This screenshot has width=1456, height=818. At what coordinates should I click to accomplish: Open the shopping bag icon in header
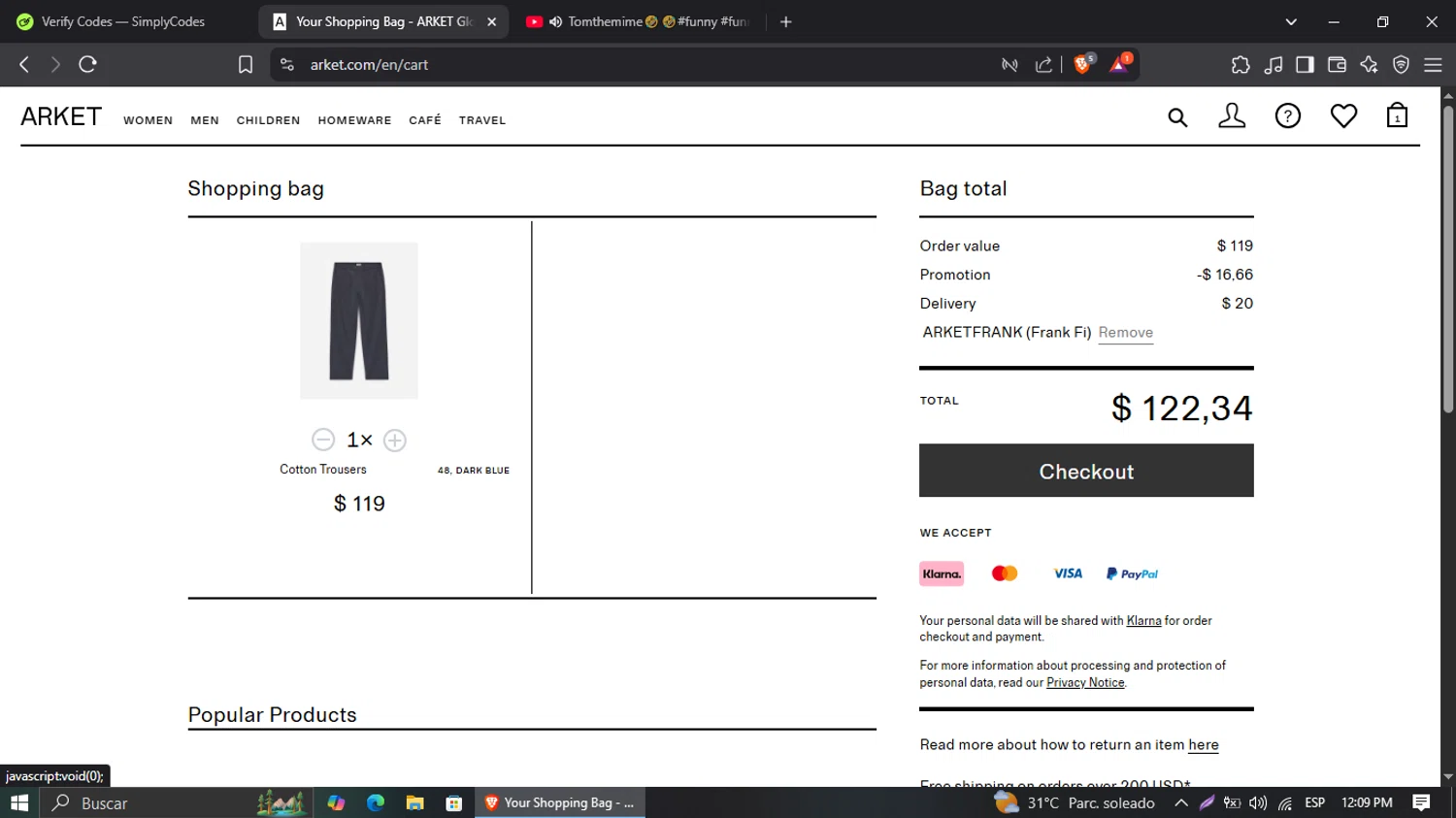1397,115
